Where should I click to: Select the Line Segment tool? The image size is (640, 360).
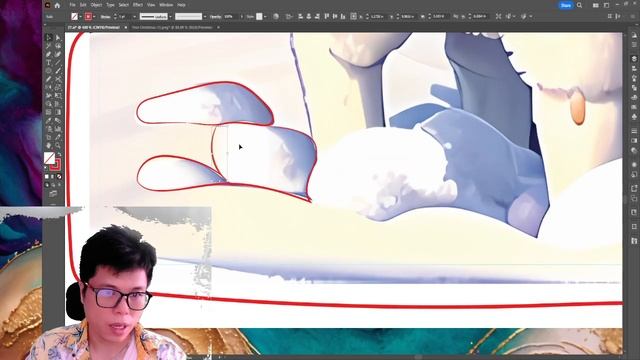click(58, 62)
